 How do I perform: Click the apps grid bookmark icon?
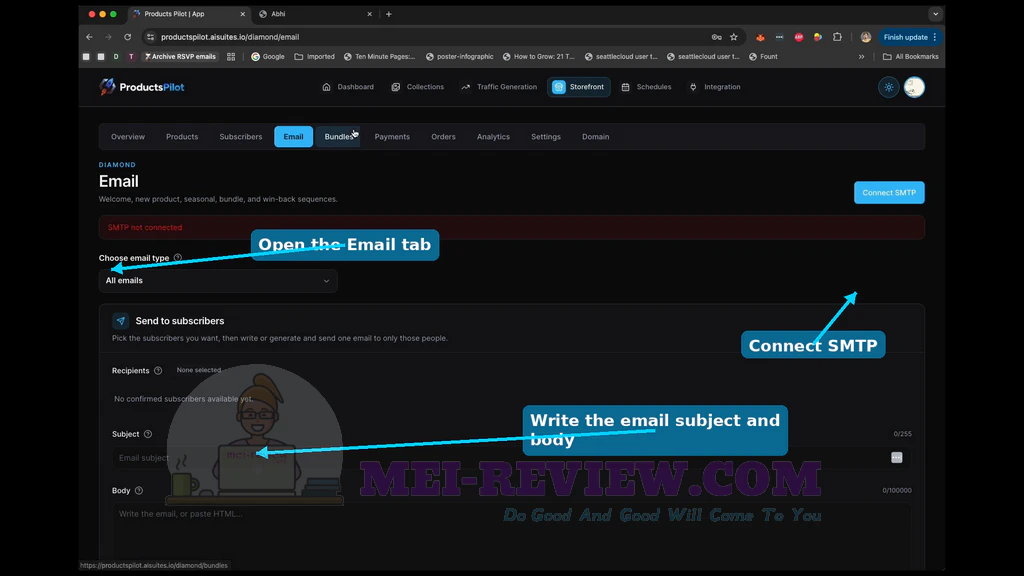coord(231,57)
